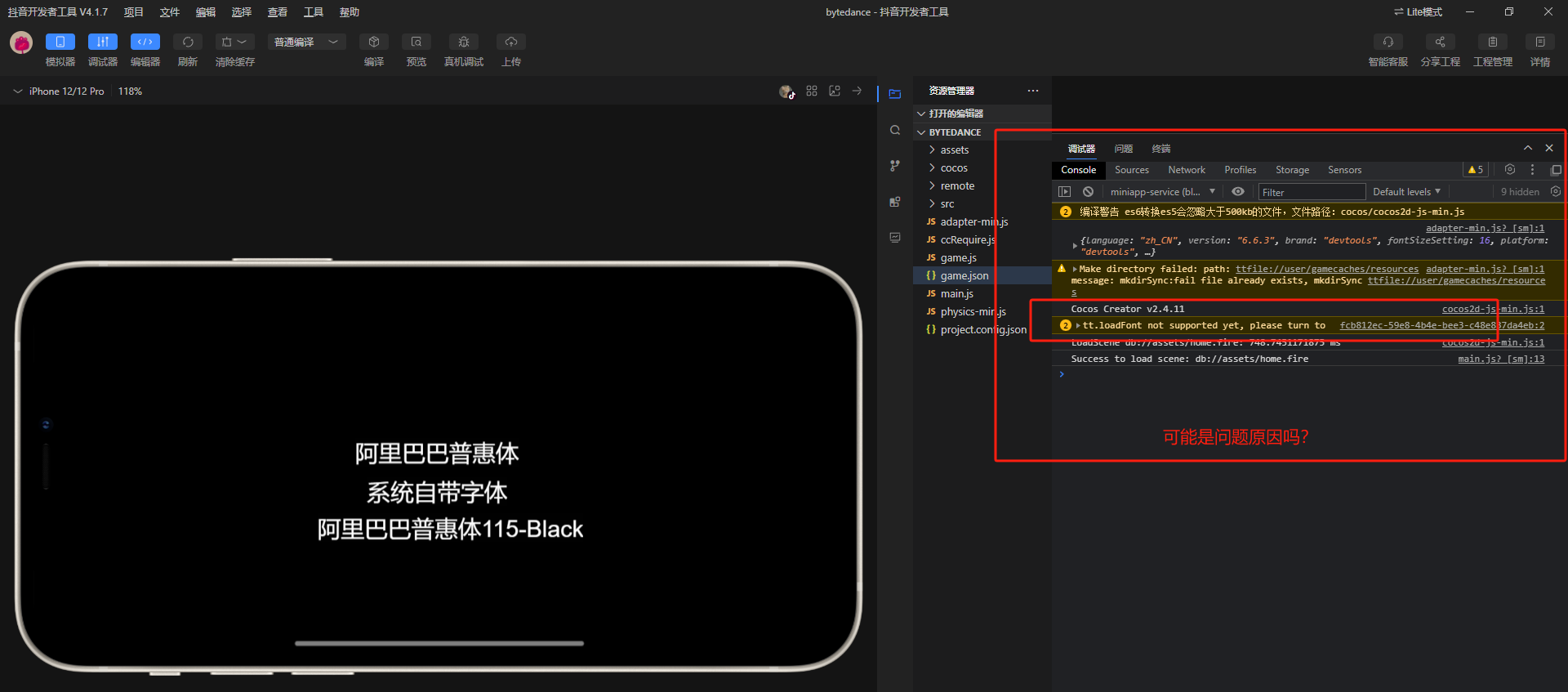This screenshot has width=1568, height=692.
Task: Open the search sidebar icon
Action: tap(895, 130)
